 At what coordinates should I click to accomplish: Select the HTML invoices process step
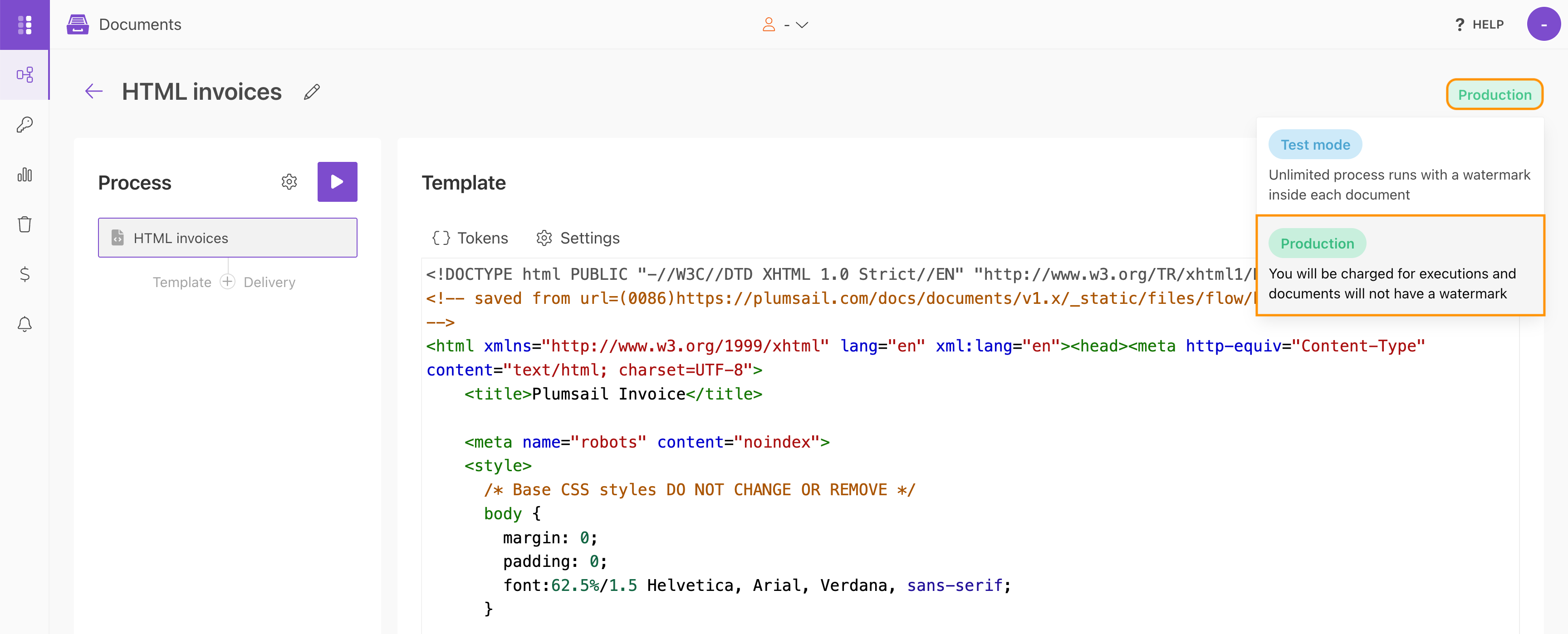(228, 238)
